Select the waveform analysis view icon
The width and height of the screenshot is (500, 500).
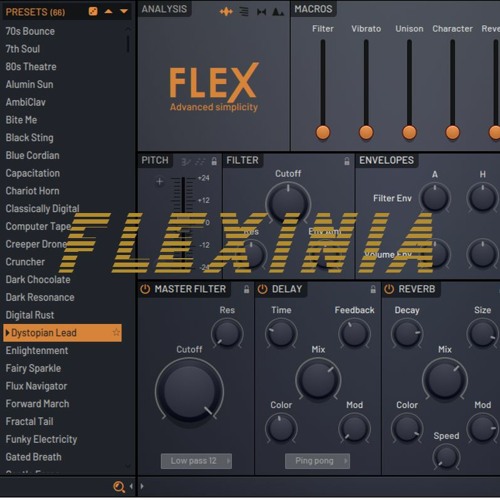coord(226,12)
